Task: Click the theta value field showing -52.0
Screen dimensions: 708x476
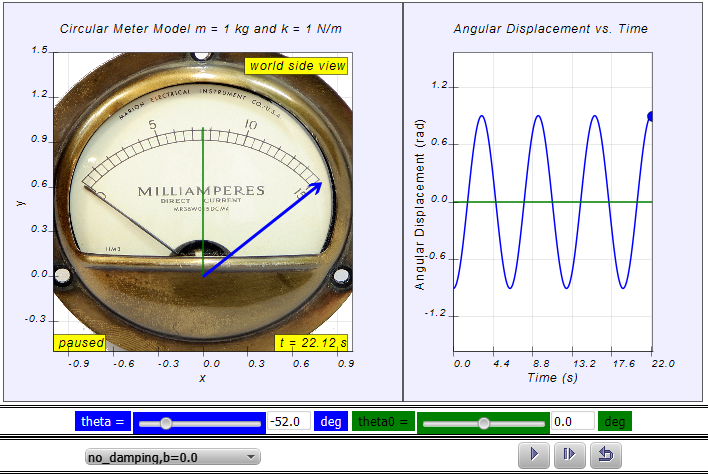Action: coord(289,421)
